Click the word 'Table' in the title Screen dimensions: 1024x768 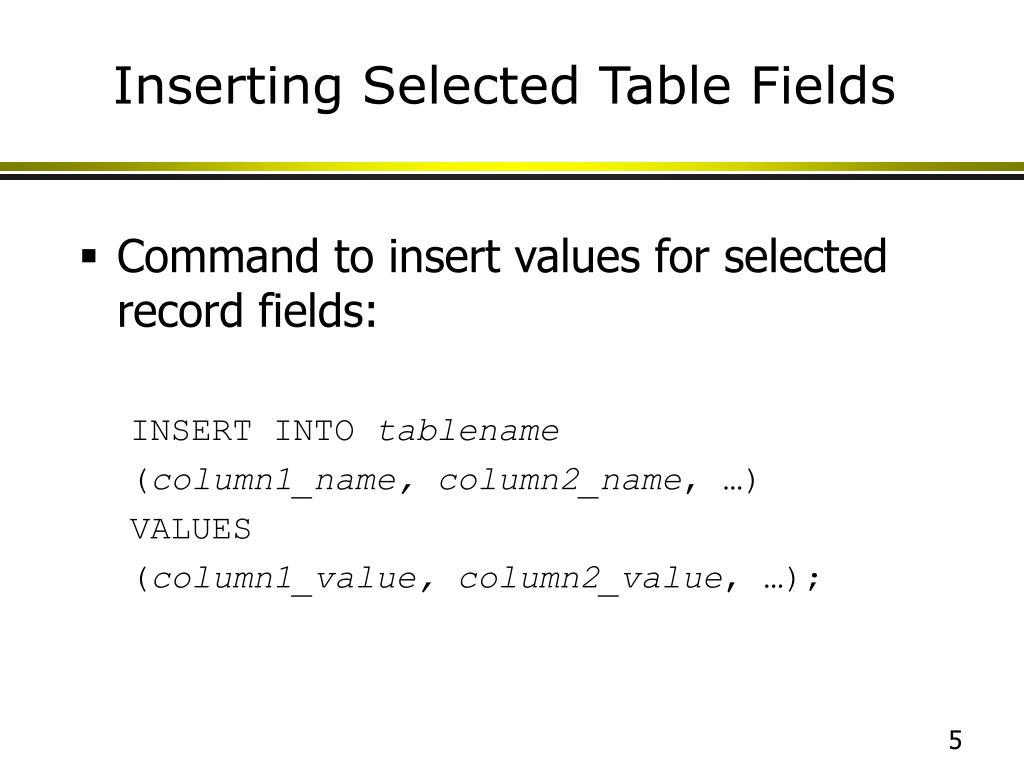click(664, 86)
